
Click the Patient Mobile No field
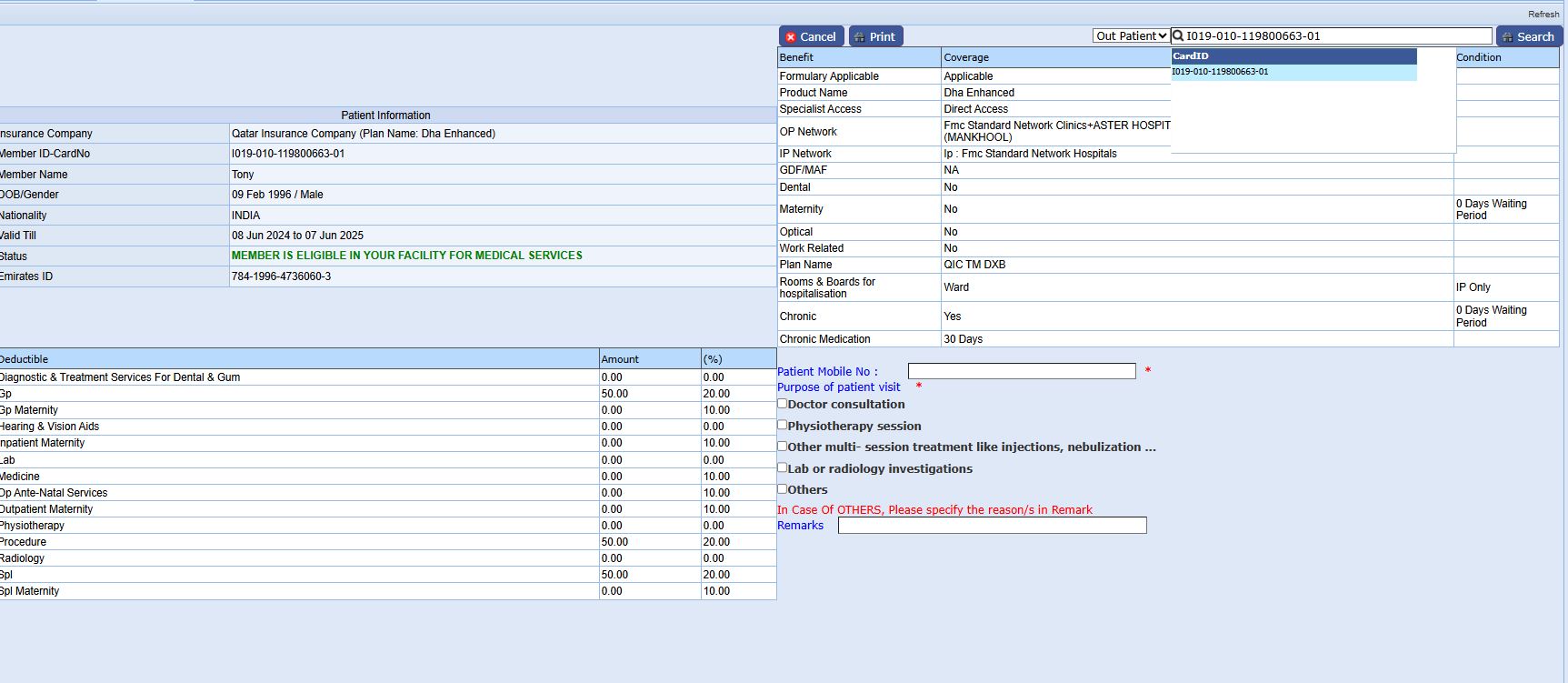tap(1021, 371)
